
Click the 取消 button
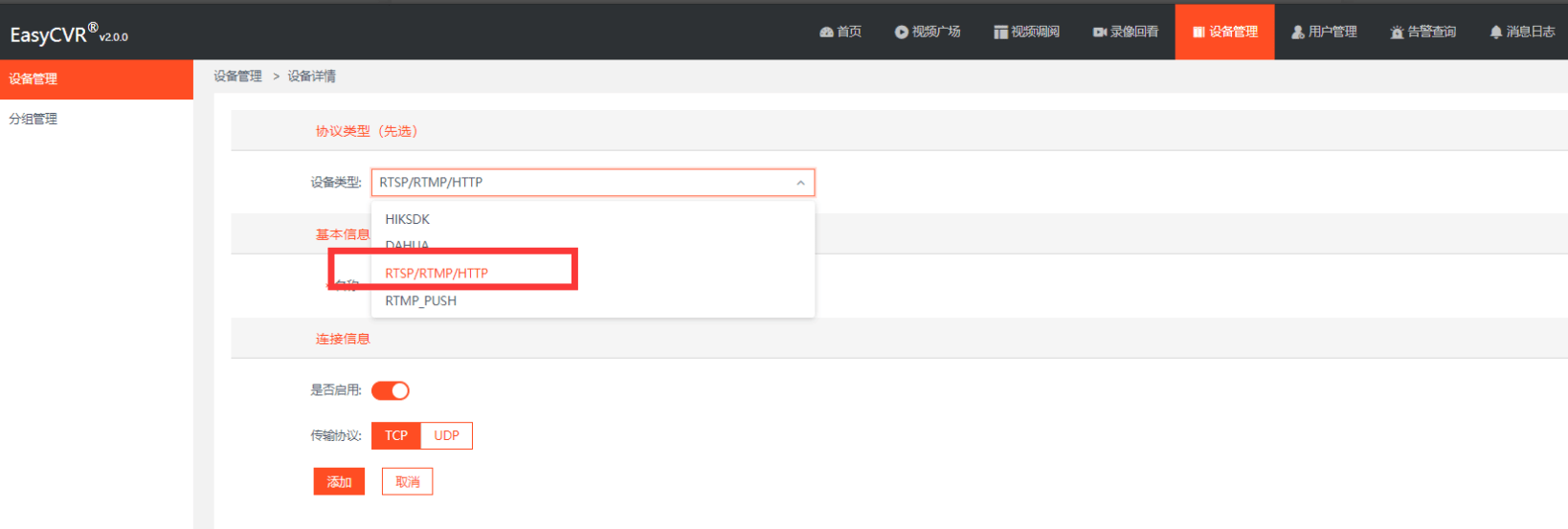pyautogui.click(x=407, y=481)
